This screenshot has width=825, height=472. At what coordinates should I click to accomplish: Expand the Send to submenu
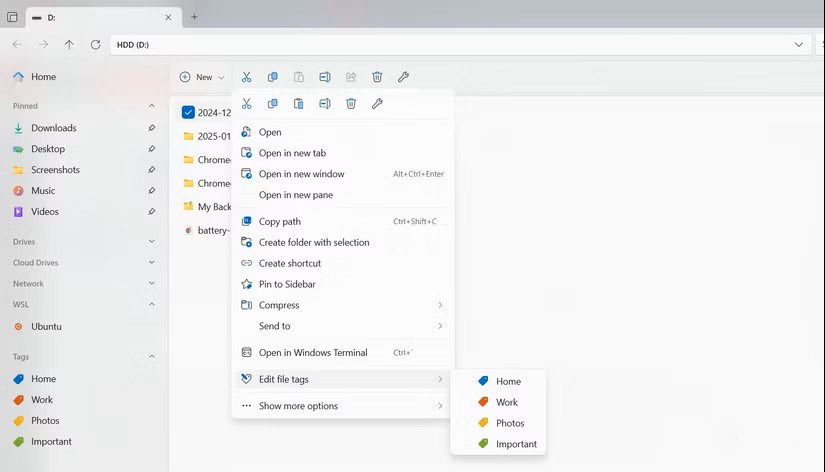343,326
